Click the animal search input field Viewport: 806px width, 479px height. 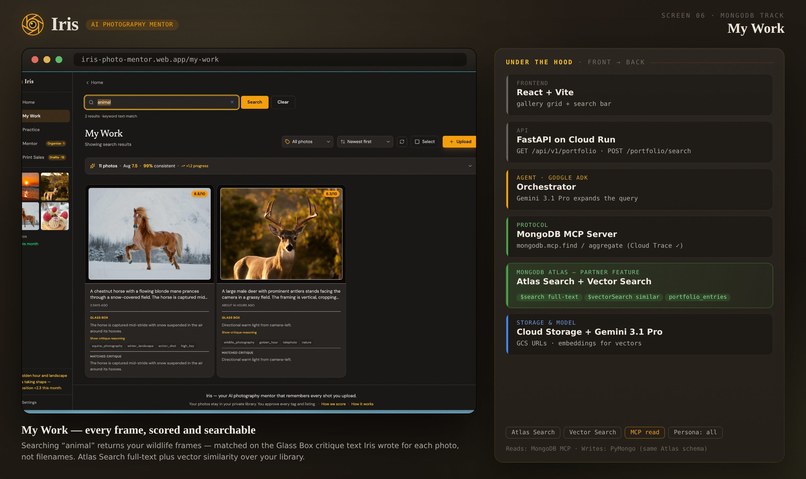click(161, 102)
